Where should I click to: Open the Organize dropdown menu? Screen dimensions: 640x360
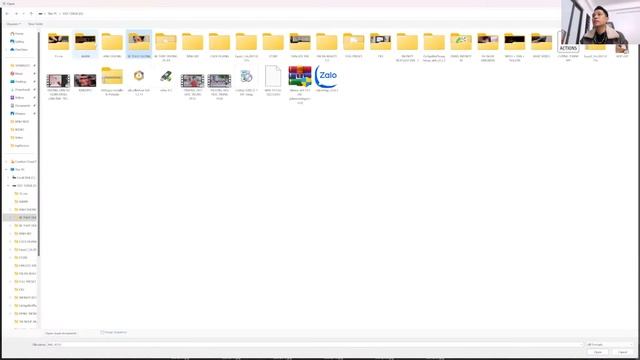(13, 24)
